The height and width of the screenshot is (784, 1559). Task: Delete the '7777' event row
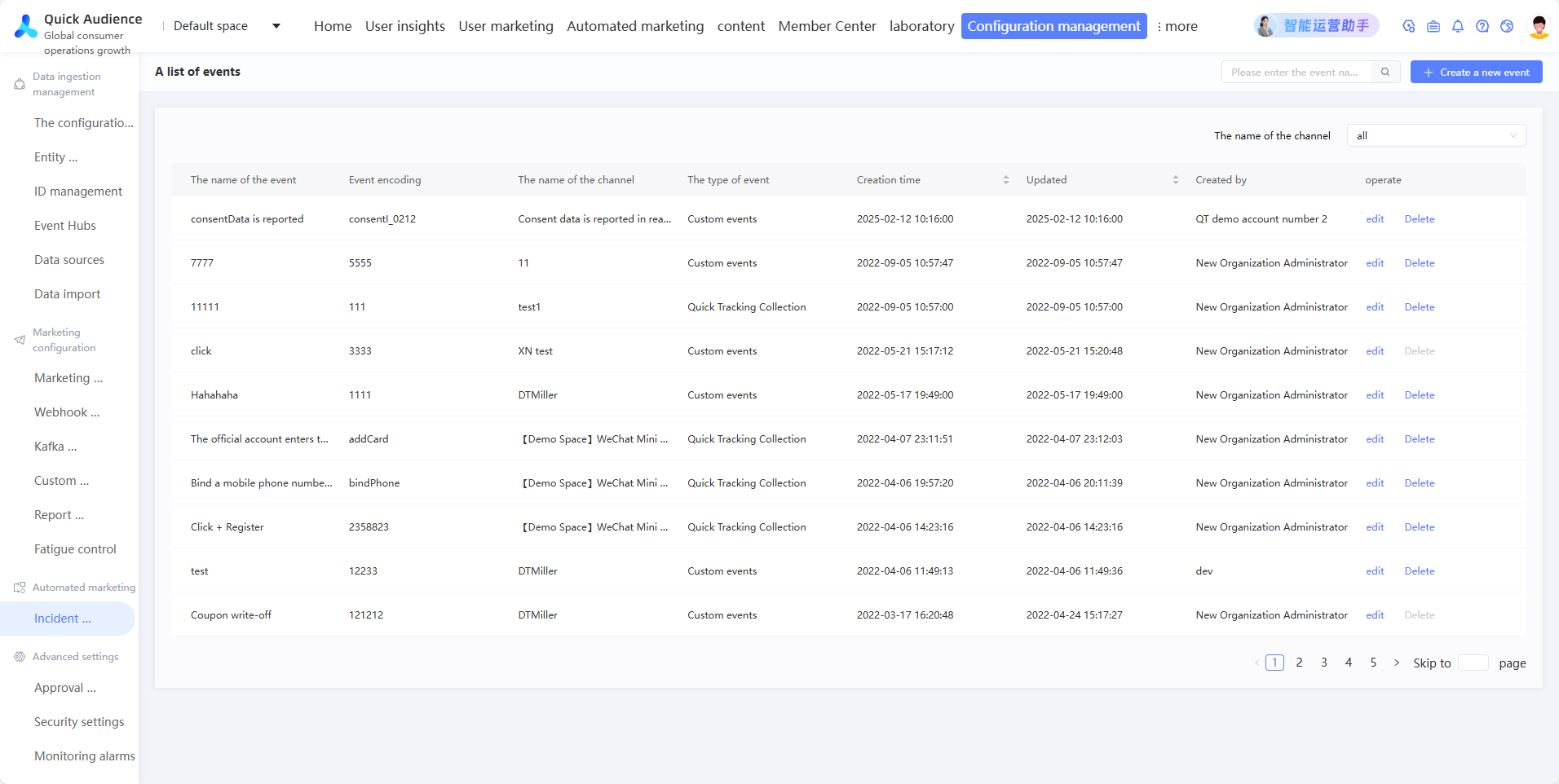[x=1420, y=263]
